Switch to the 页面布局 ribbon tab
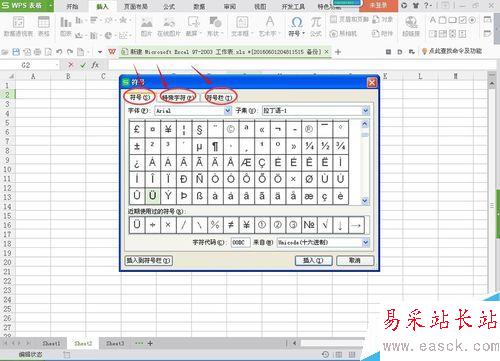This screenshot has width=500, height=361. click(x=136, y=6)
